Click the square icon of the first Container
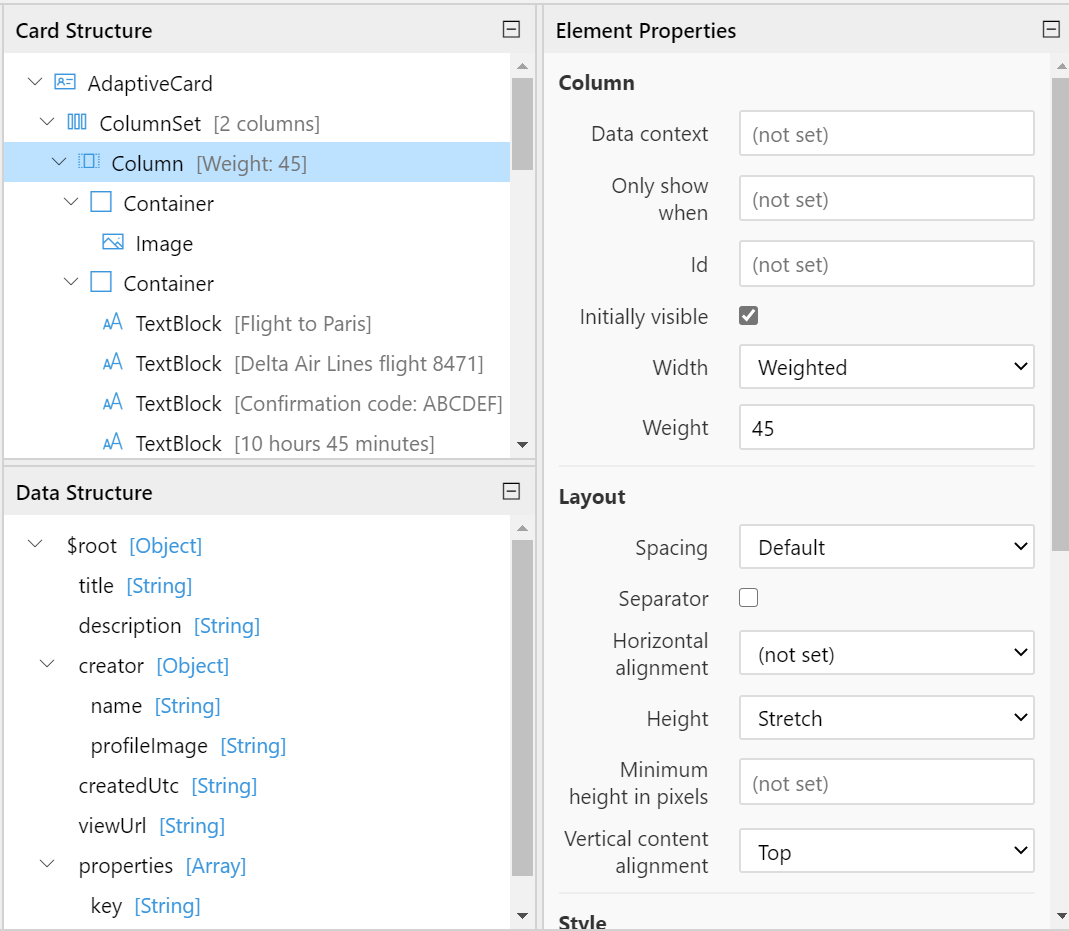 pyautogui.click(x=101, y=202)
